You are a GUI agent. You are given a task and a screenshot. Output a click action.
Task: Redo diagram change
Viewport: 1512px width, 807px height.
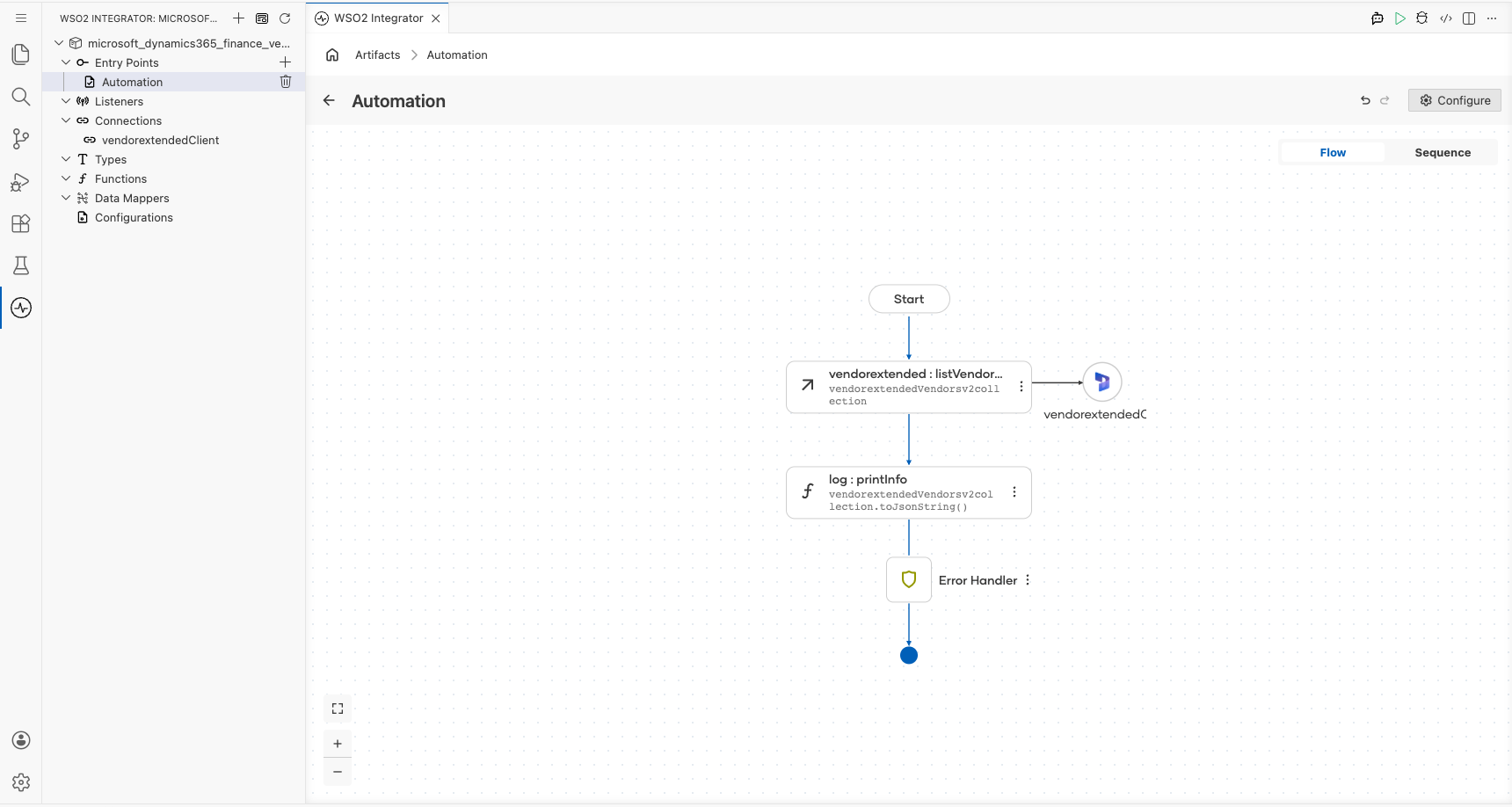1385,100
